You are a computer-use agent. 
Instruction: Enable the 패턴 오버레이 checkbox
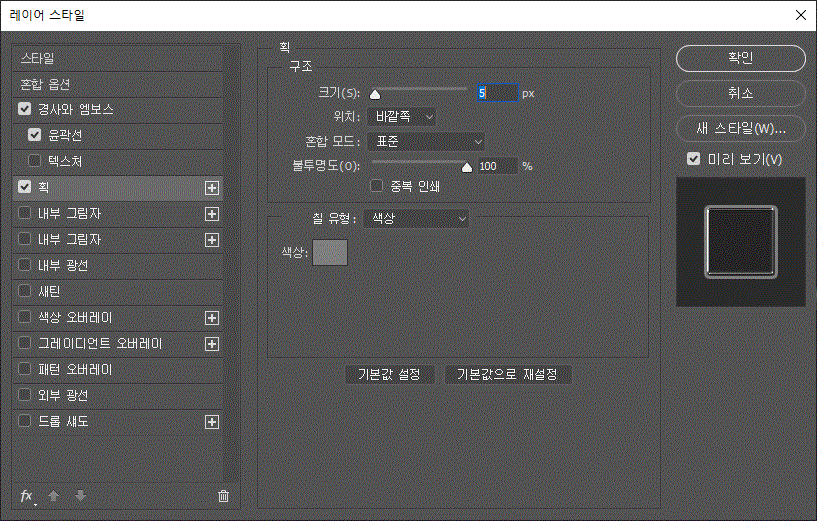click(24, 369)
